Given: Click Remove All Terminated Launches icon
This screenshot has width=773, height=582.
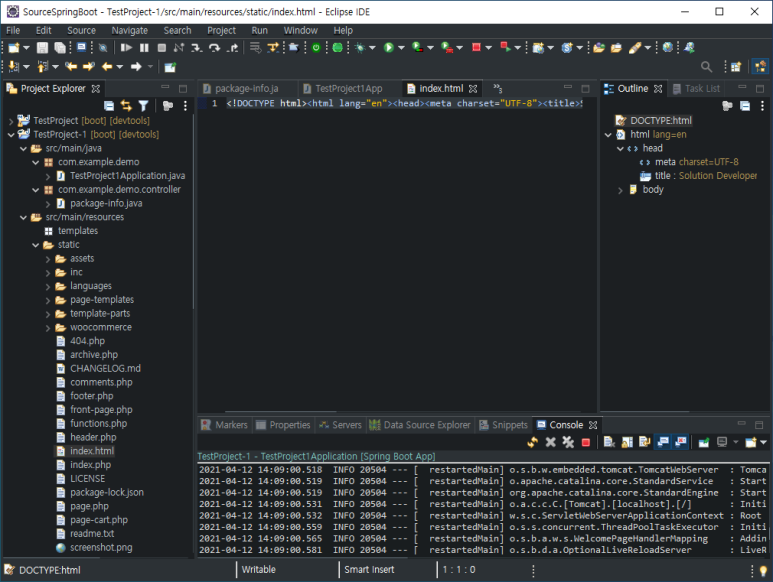Looking at the screenshot, I should 568,442.
